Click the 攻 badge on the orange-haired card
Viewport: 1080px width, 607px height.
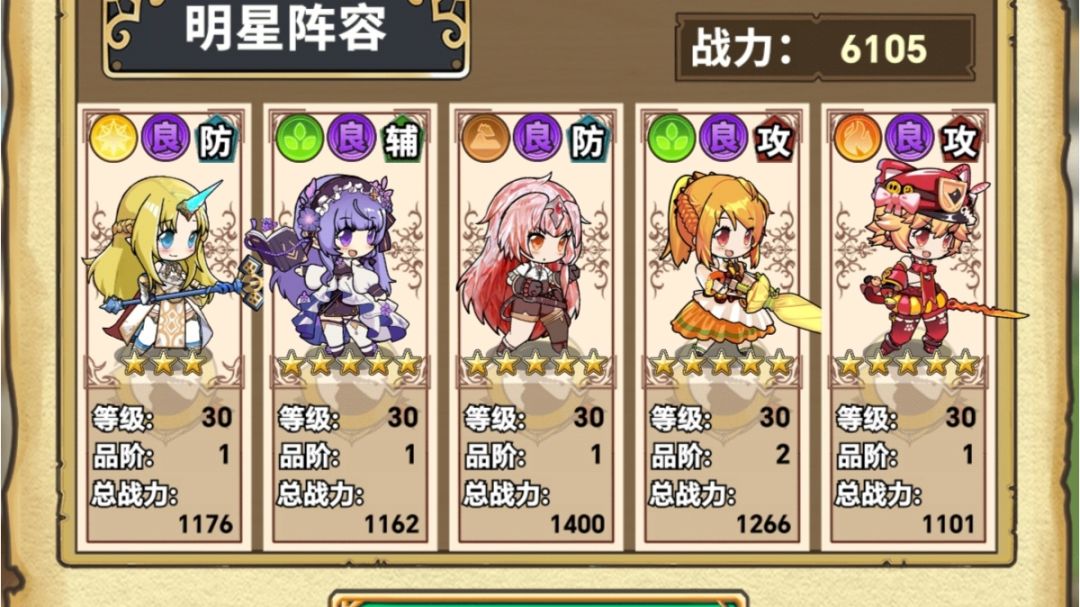pos(773,140)
